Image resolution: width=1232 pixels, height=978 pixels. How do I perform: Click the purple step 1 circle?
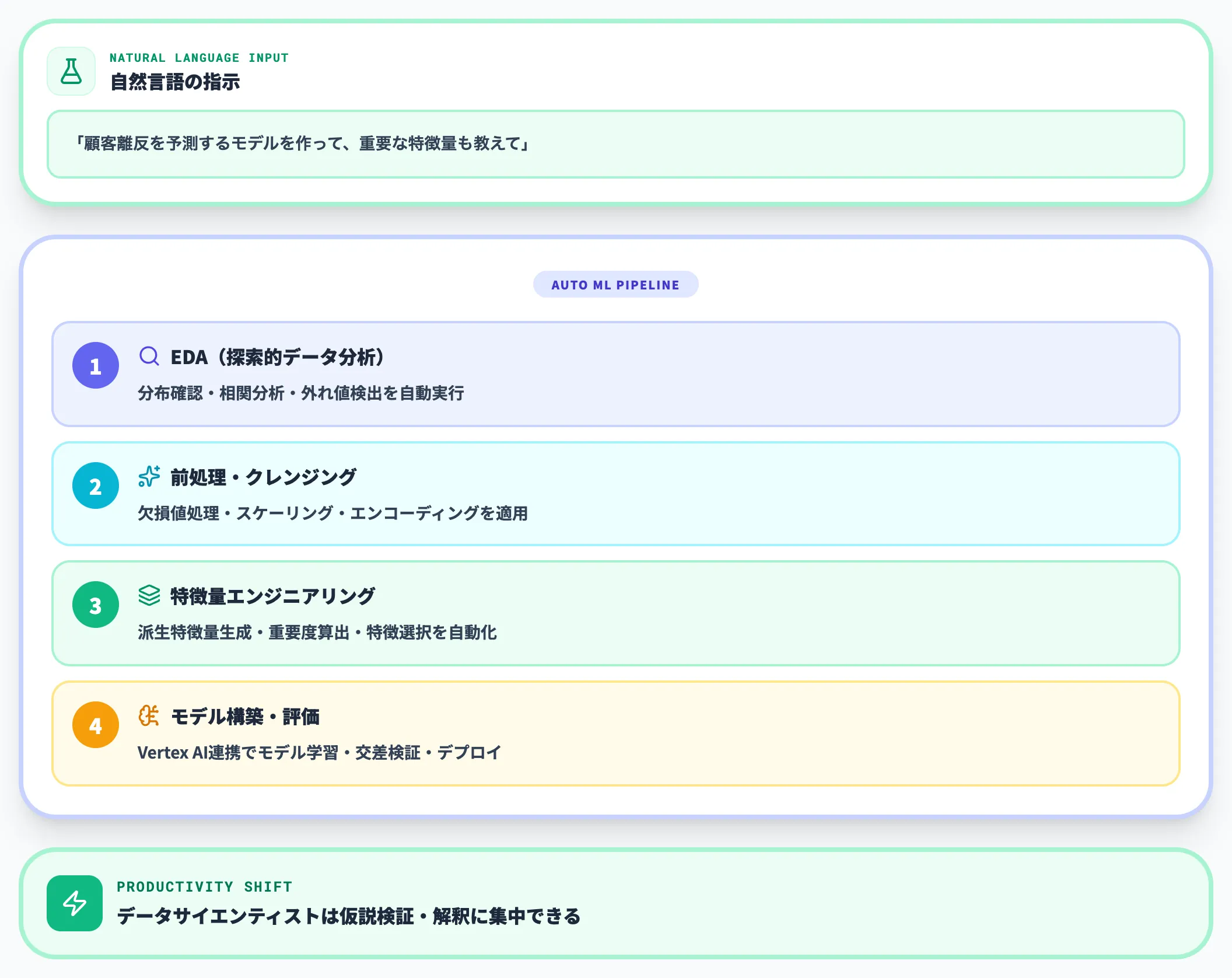96,365
